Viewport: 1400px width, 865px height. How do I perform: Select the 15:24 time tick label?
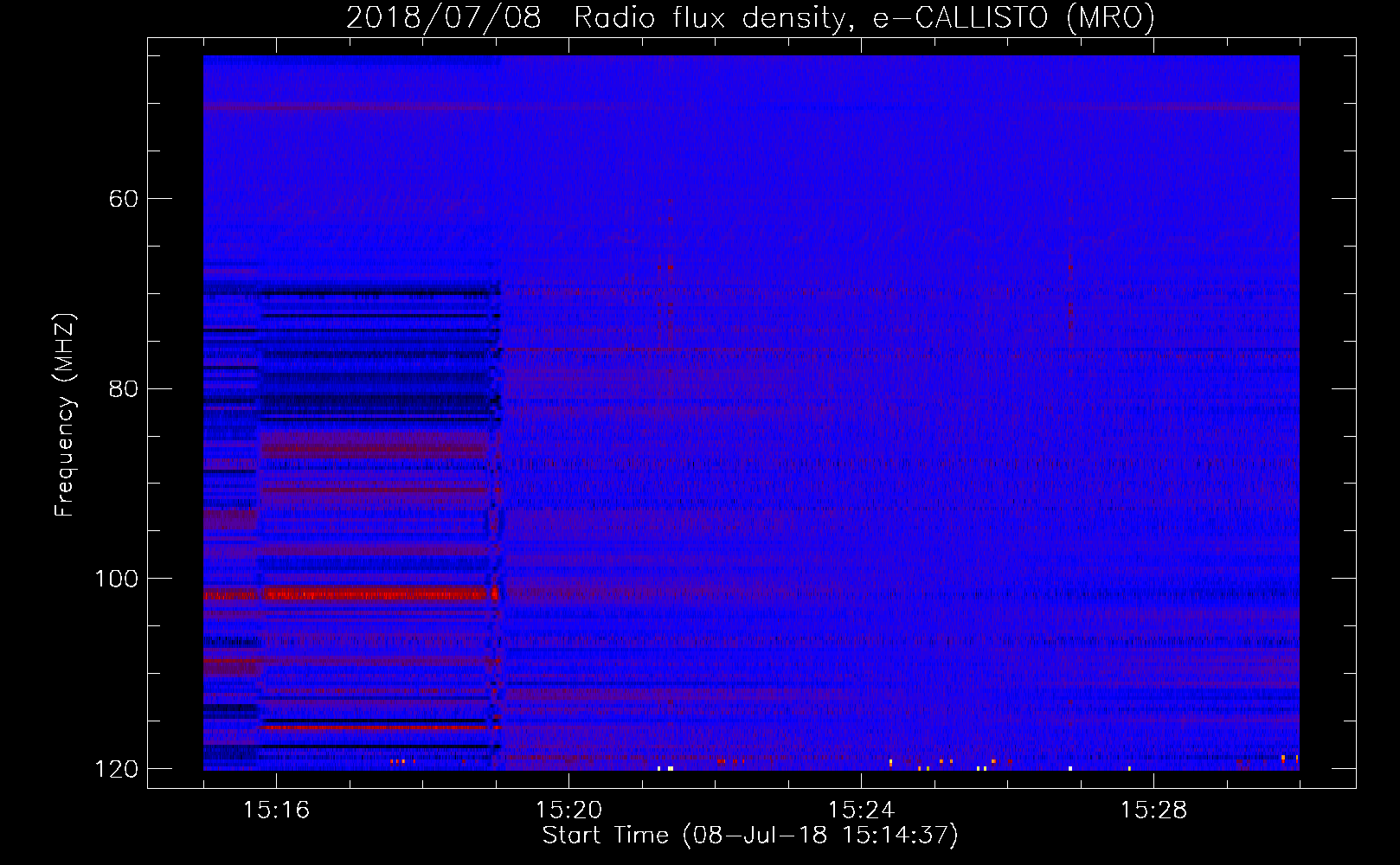coord(861,810)
